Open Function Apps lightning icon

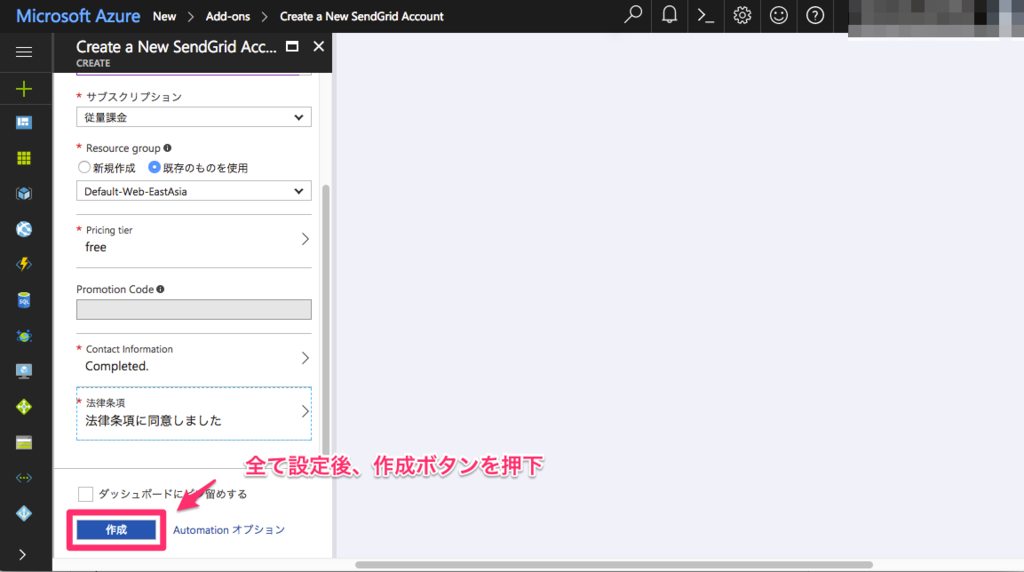(24, 264)
